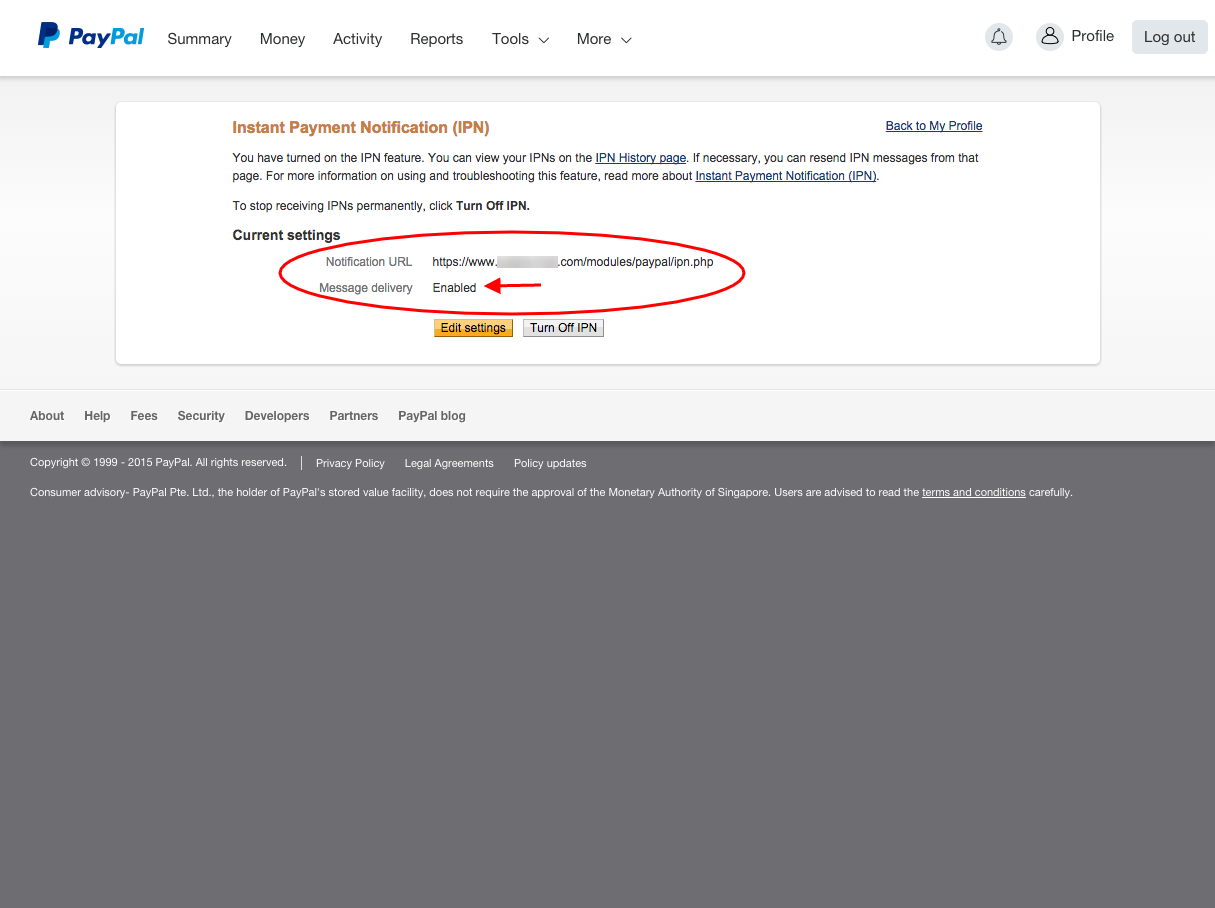Click the Profile avatar icon
1215x908 pixels.
1049,37
